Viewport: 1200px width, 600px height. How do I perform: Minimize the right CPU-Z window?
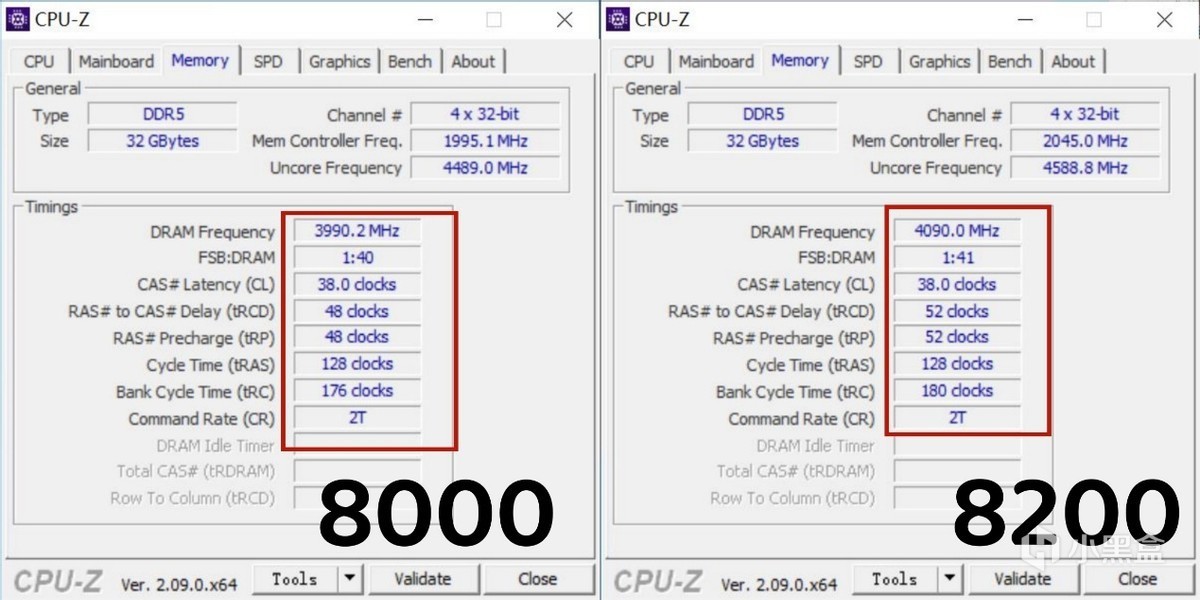click(1023, 19)
